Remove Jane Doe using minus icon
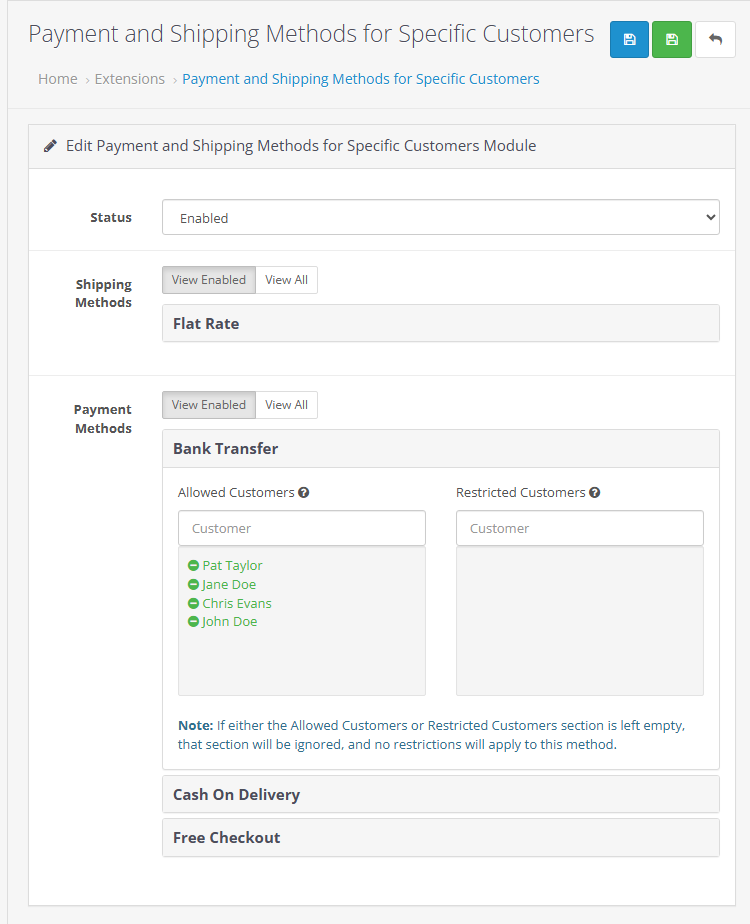Image resolution: width=750 pixels, height=924 pixels. pyautogui.click(x=194, y=585)
